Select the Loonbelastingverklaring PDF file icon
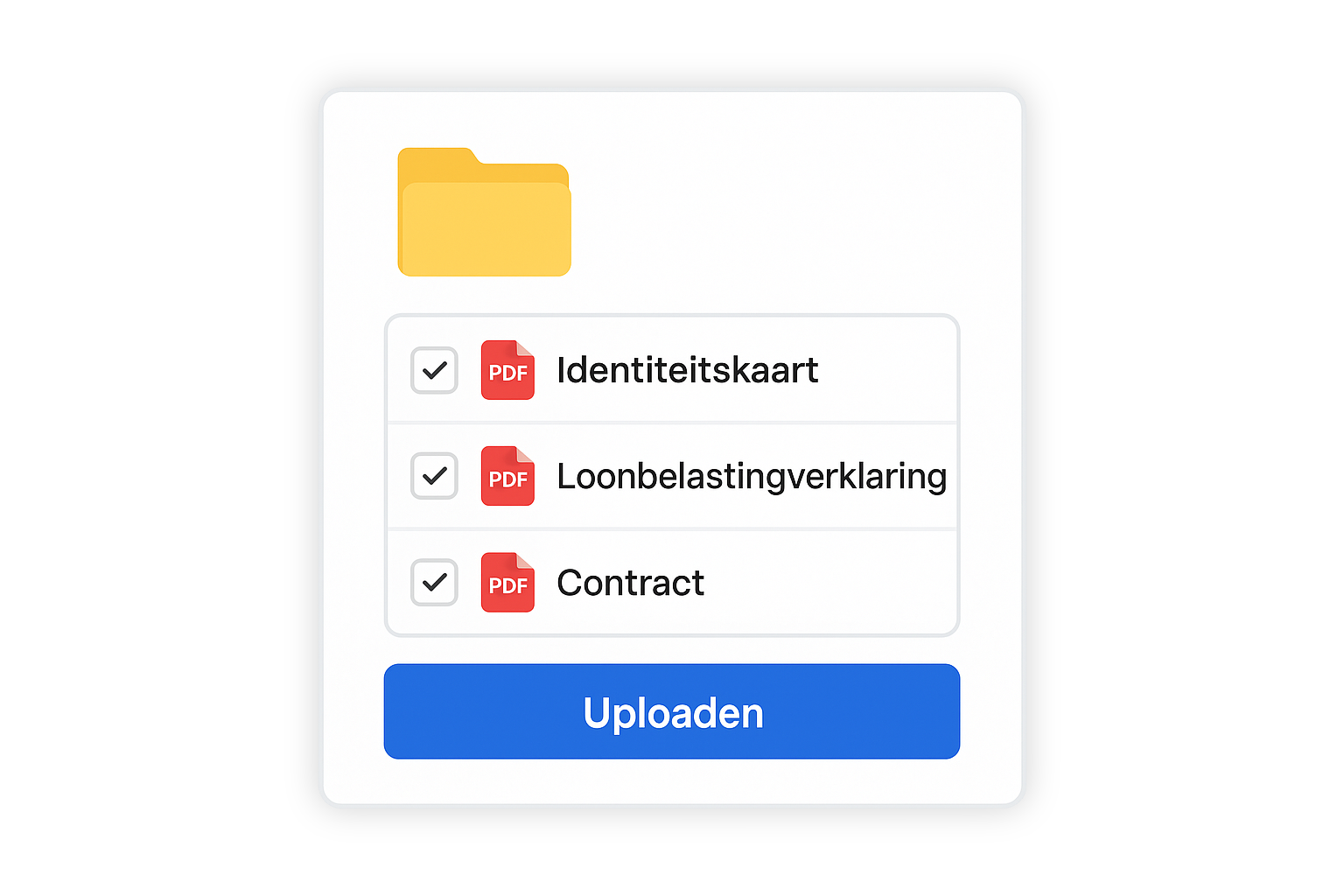The image size is (1344, 896). [x=507, y=477]
